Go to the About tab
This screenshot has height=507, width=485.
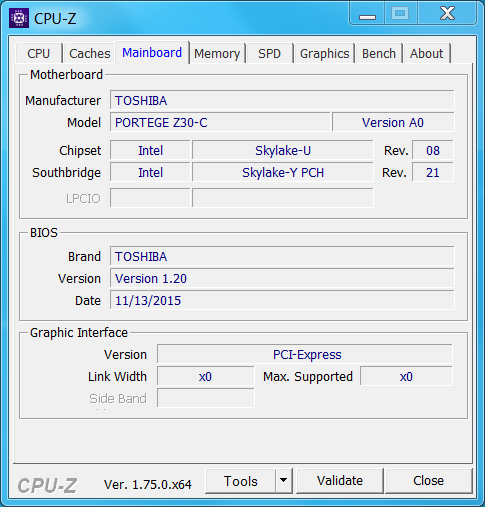(x=426, y=53)
